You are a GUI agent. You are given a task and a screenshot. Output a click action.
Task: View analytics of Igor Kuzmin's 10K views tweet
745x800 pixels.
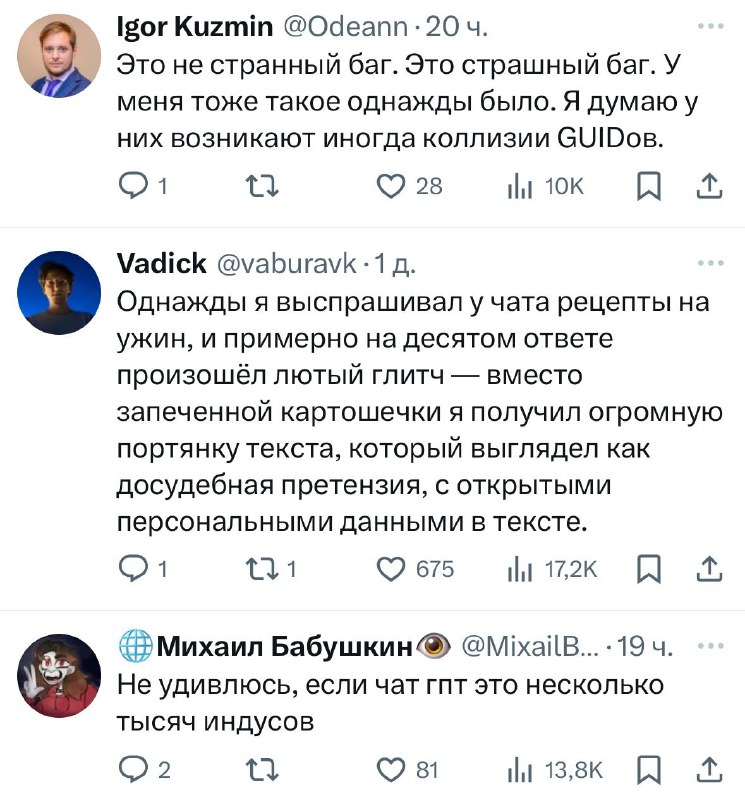pos(520,186)
